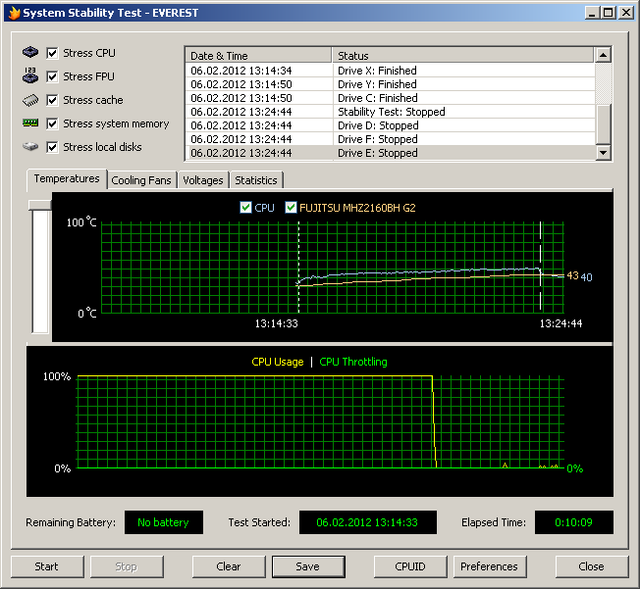Click the FPU icon beside Stress FPU

click(x=30, y=76)
